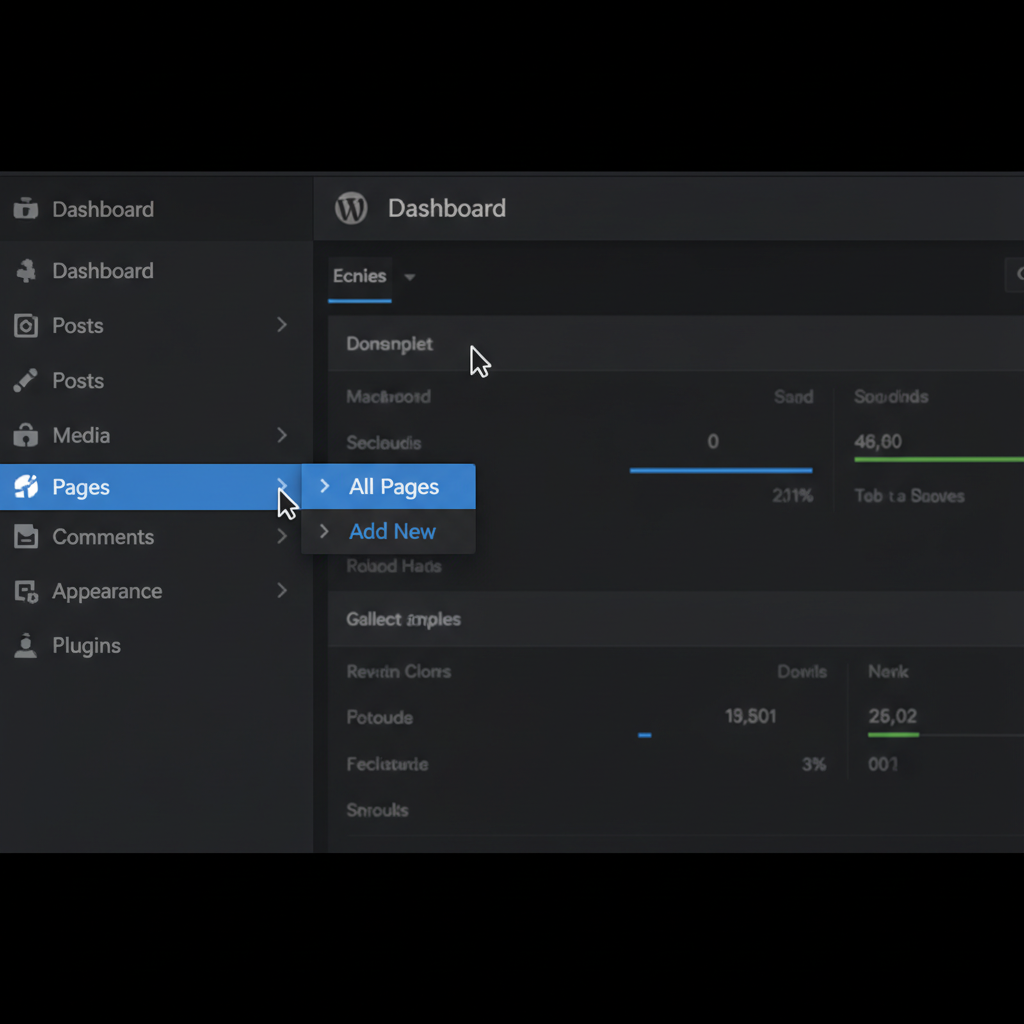Expand the Media submenu chevron
The width and height of the screenshot is (1024, 1024).
click(282, 435)
